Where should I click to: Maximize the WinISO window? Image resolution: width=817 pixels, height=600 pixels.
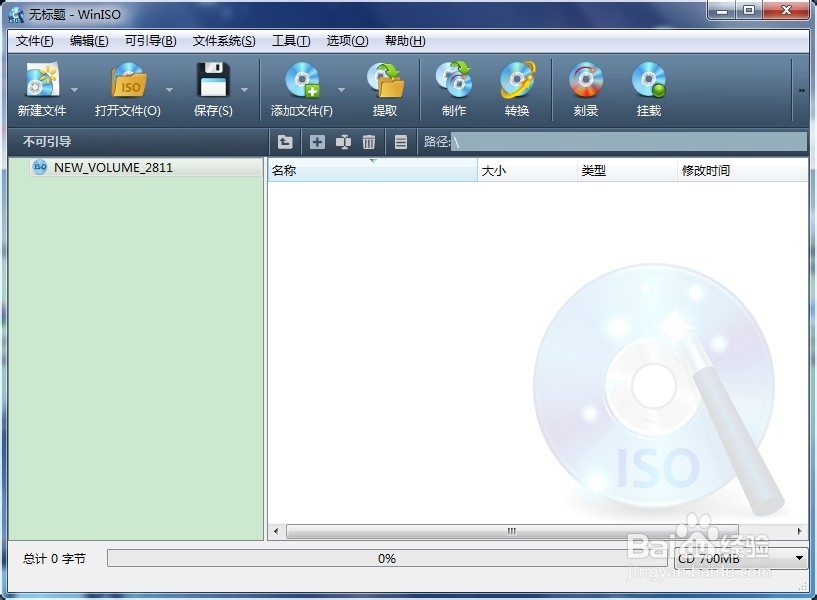pyautogui.click(x=749, y=10)
